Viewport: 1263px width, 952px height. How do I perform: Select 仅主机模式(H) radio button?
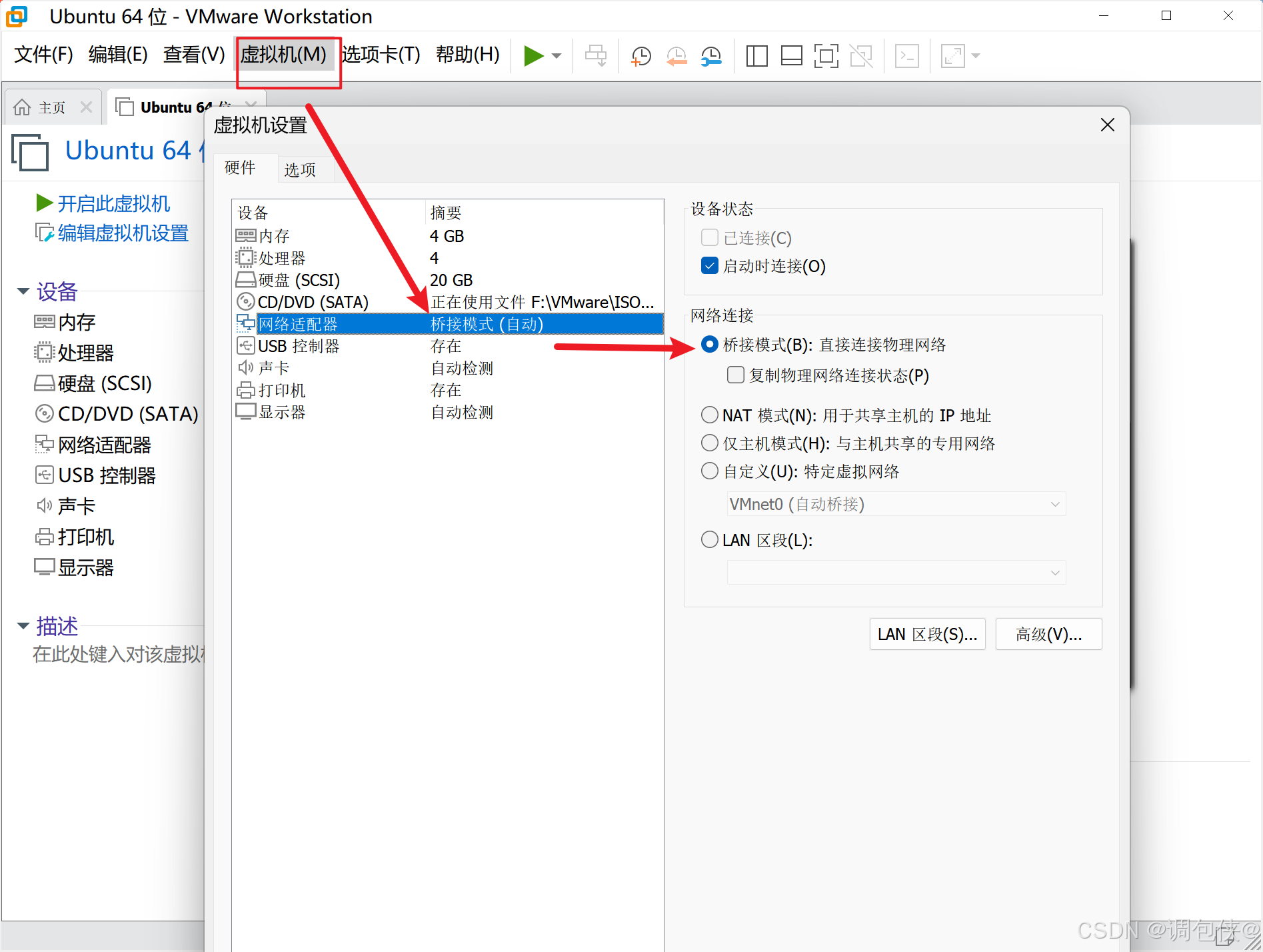click(710, 443)
